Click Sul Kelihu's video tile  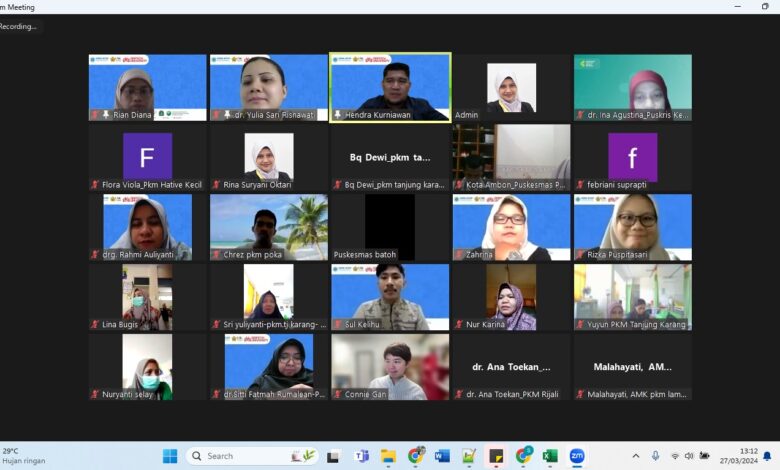click(x=390, y=297)
